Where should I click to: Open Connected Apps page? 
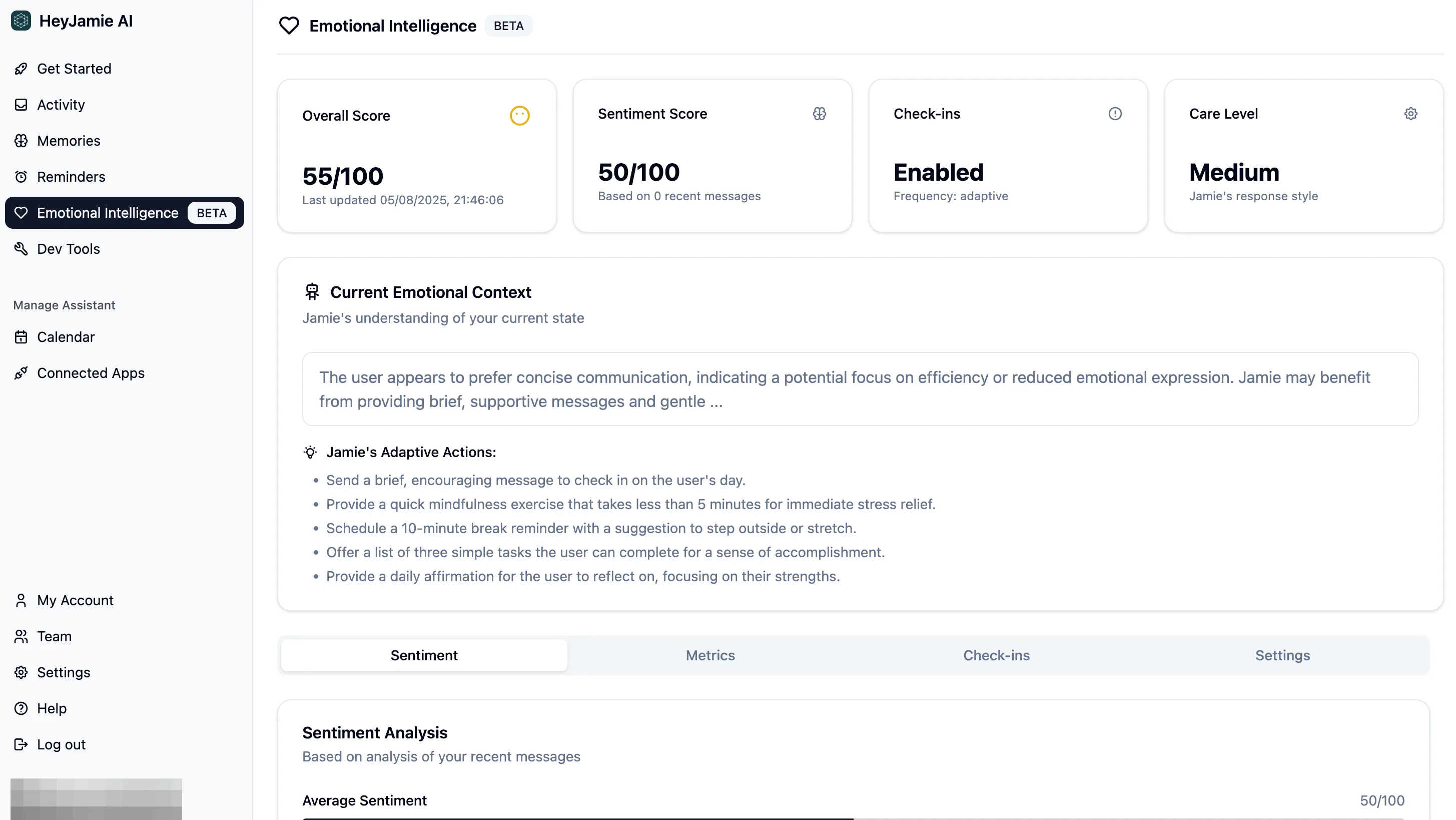91,373
